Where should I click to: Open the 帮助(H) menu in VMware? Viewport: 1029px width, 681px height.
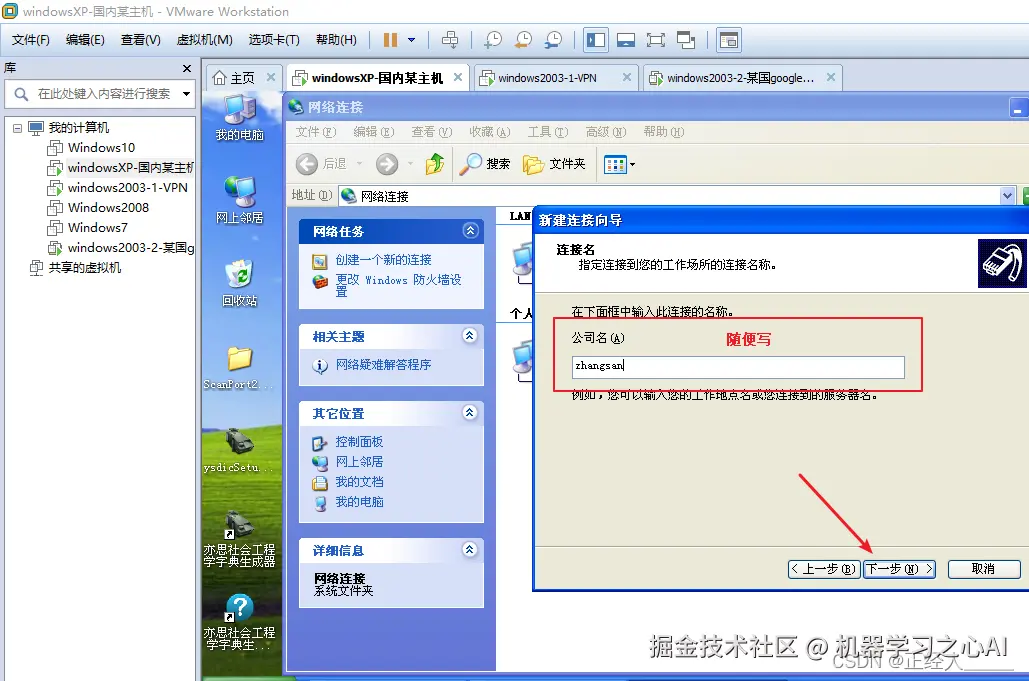[337, 40]
